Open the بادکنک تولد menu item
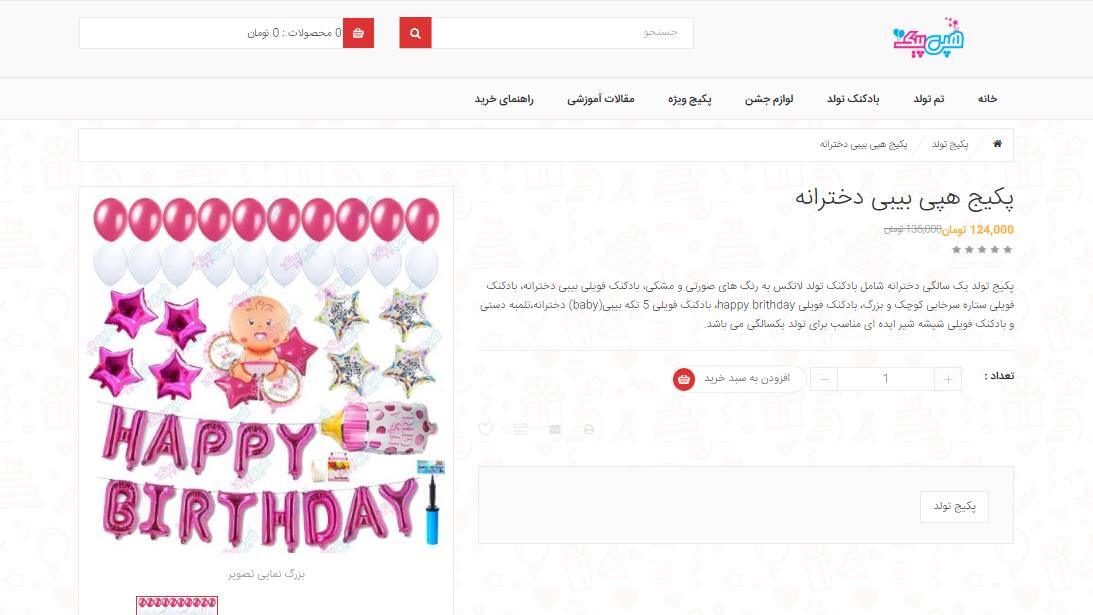The image size is (1093, 615). (853, 99)
